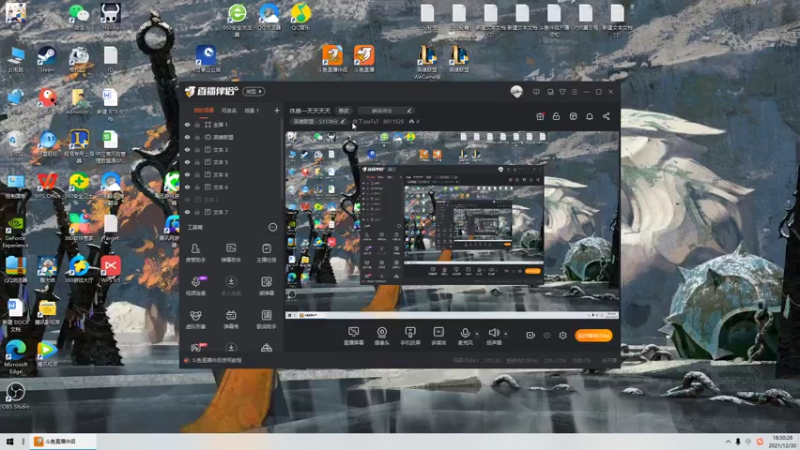
Task: Open the 歌词助手 tool in the toolbox
Action: 266,319
